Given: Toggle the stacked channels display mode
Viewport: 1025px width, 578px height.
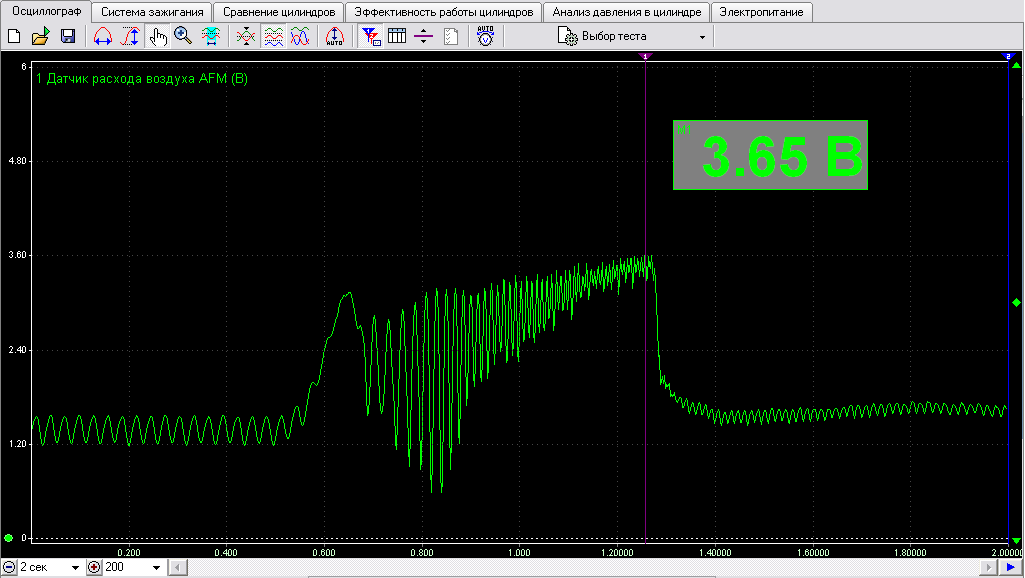Looking at the screenshot, I should click(x=273, y=37).
